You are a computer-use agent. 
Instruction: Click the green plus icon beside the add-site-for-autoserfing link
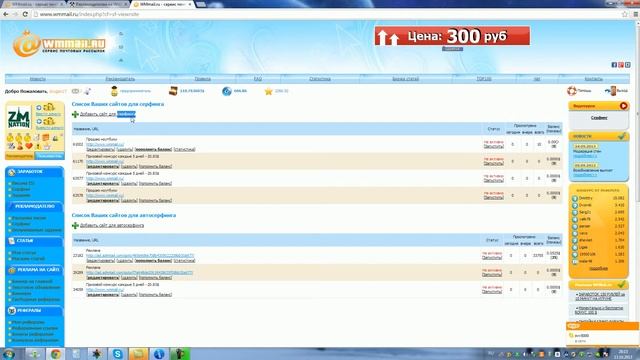(x=75, y=225)
